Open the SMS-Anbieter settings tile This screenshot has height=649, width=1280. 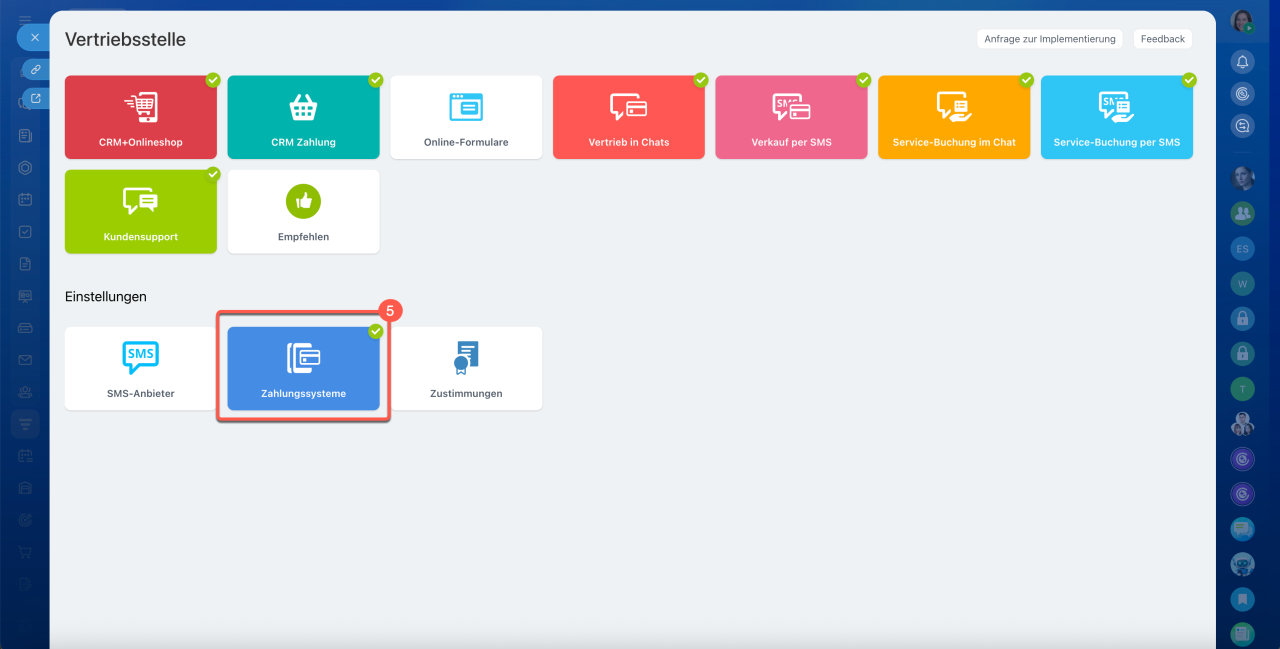click(x=141, y=368)
